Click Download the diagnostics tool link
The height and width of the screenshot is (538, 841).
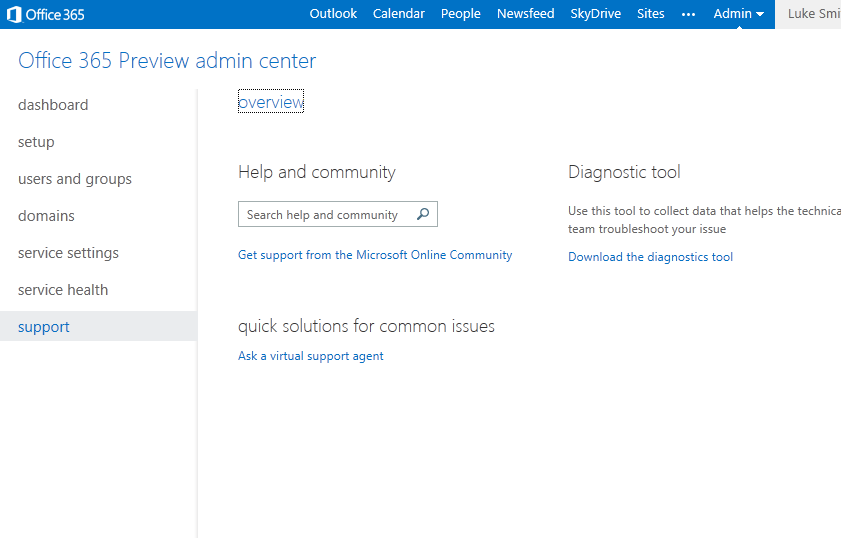click(650, 257)
